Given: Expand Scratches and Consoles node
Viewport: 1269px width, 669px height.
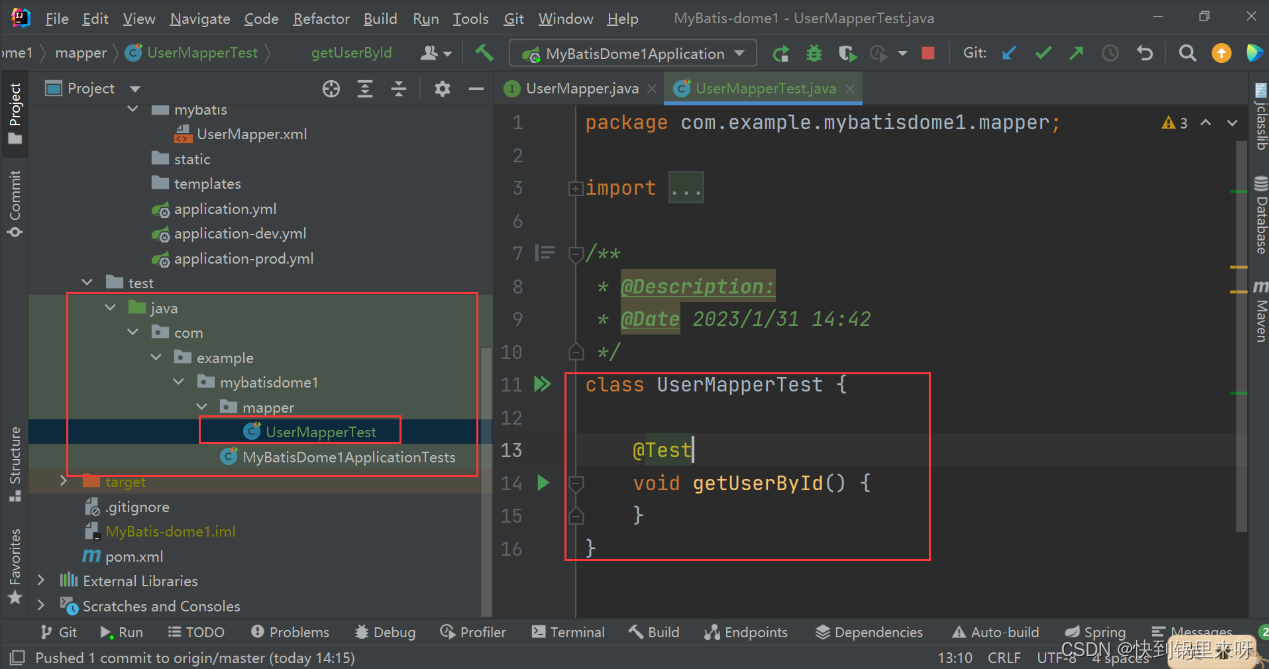Looking at the screenshot, I should pos(41,605).
